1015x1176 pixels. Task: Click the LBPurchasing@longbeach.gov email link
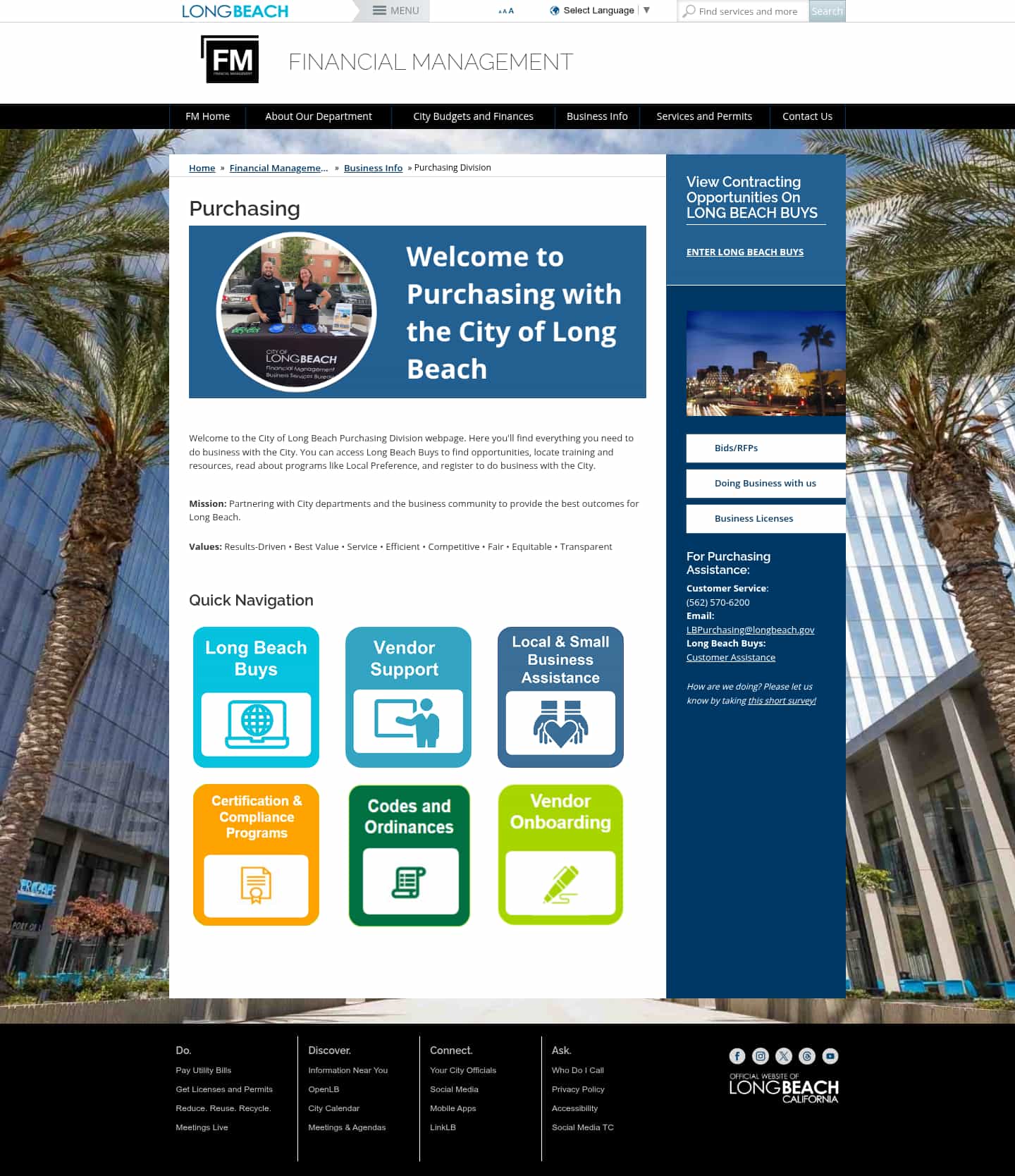click(750, 630)
